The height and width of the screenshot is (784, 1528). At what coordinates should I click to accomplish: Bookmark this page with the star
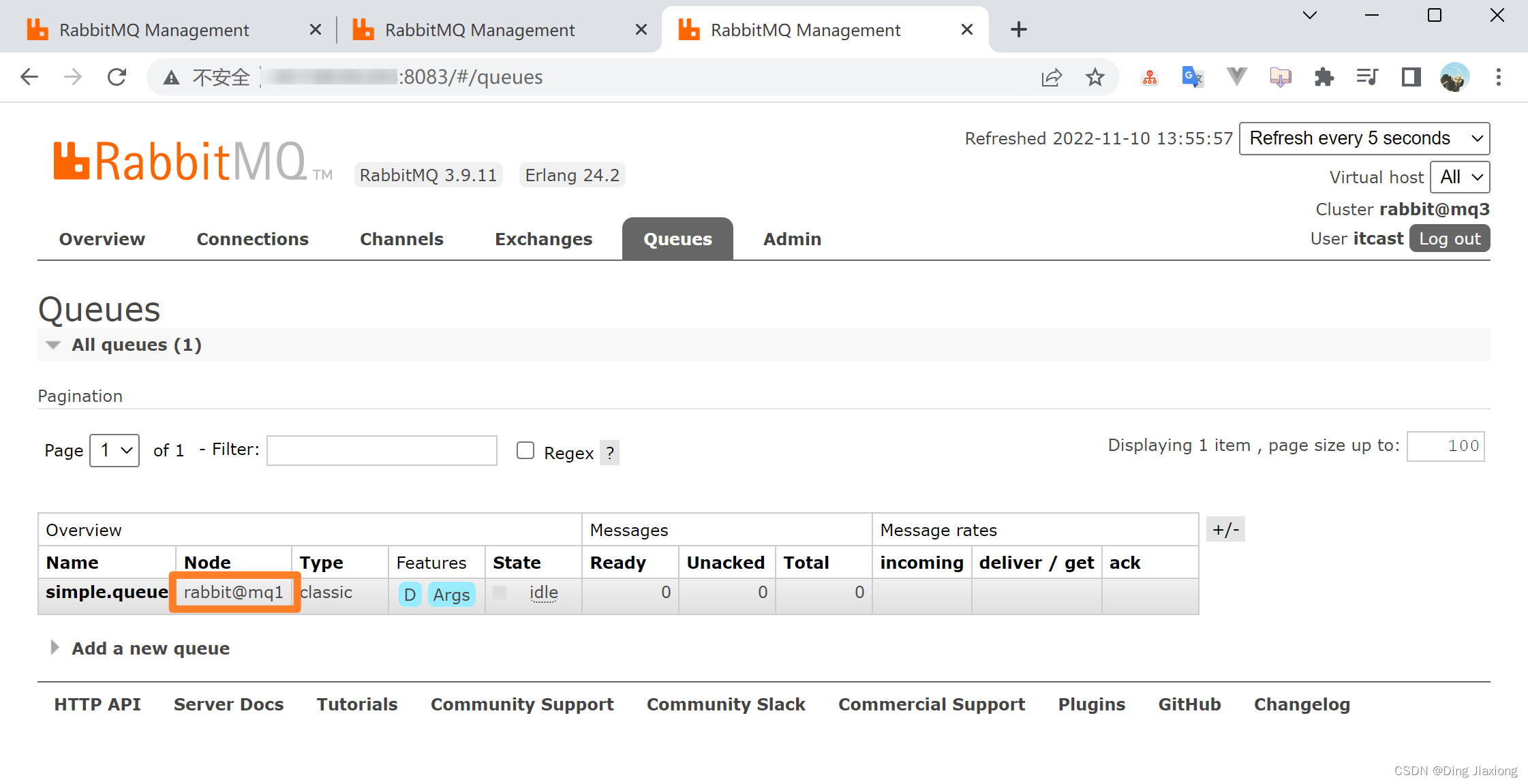coord(1095,77)
